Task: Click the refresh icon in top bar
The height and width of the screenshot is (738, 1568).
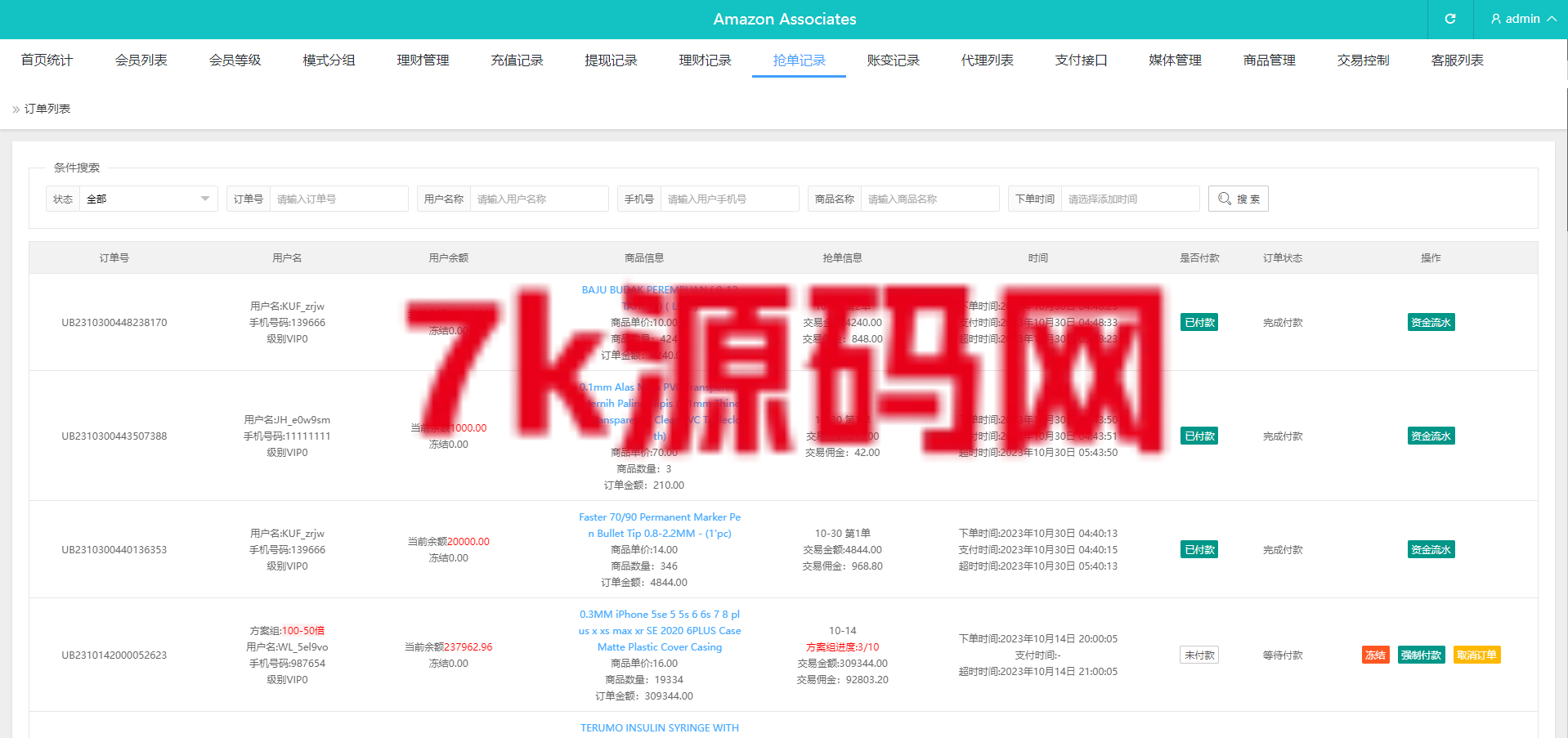Action: 1449,19
